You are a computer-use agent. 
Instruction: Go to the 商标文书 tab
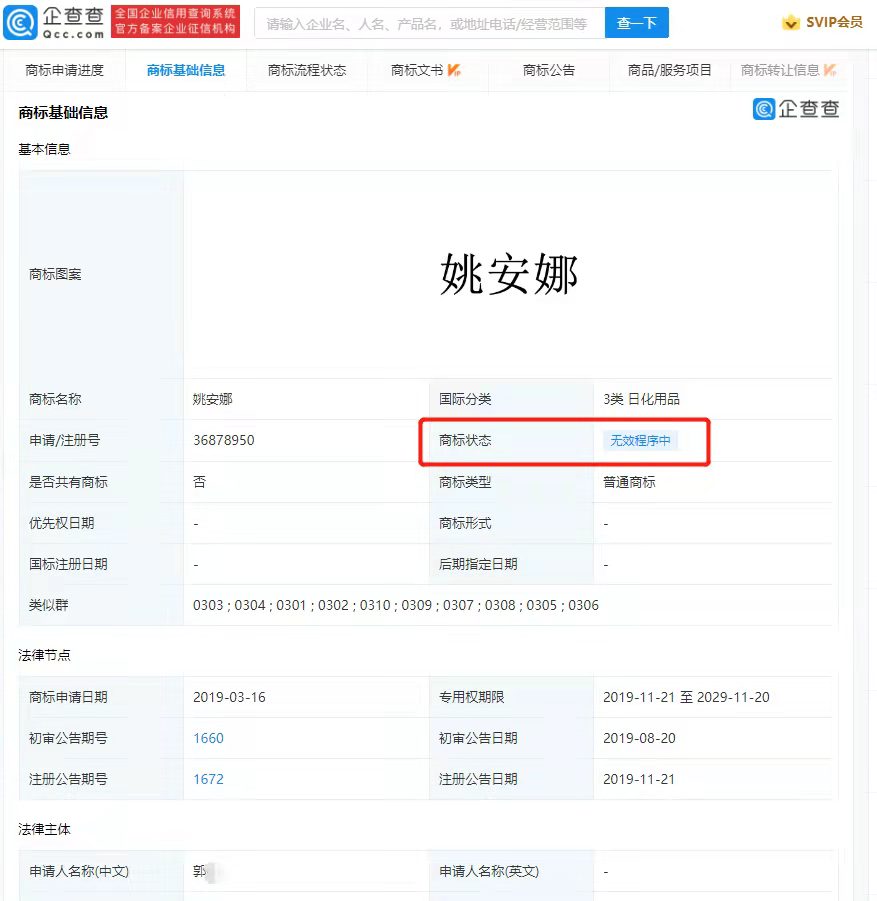pyautogui.click(x=417, y=70)
